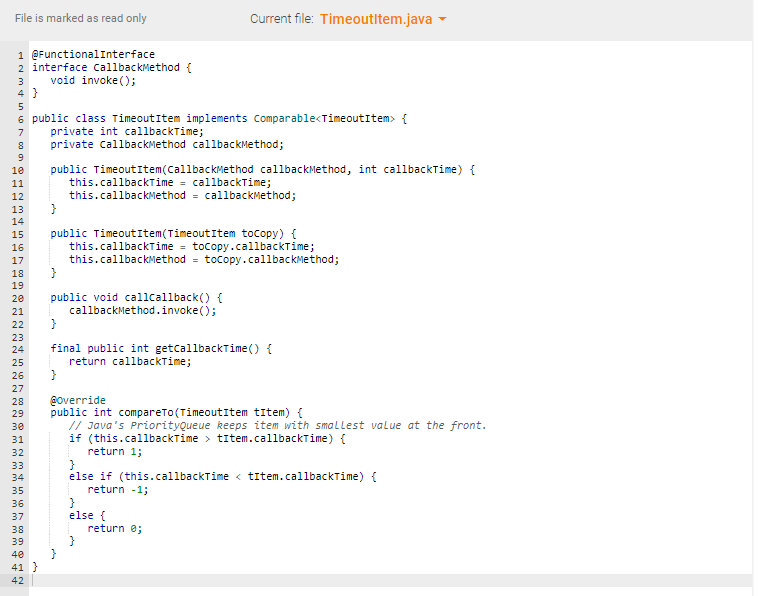Click 'this.callbackTime = callbackTime;' line
Image resolution: width=760 pixels, height=596 pixels.
pos(170,183)
